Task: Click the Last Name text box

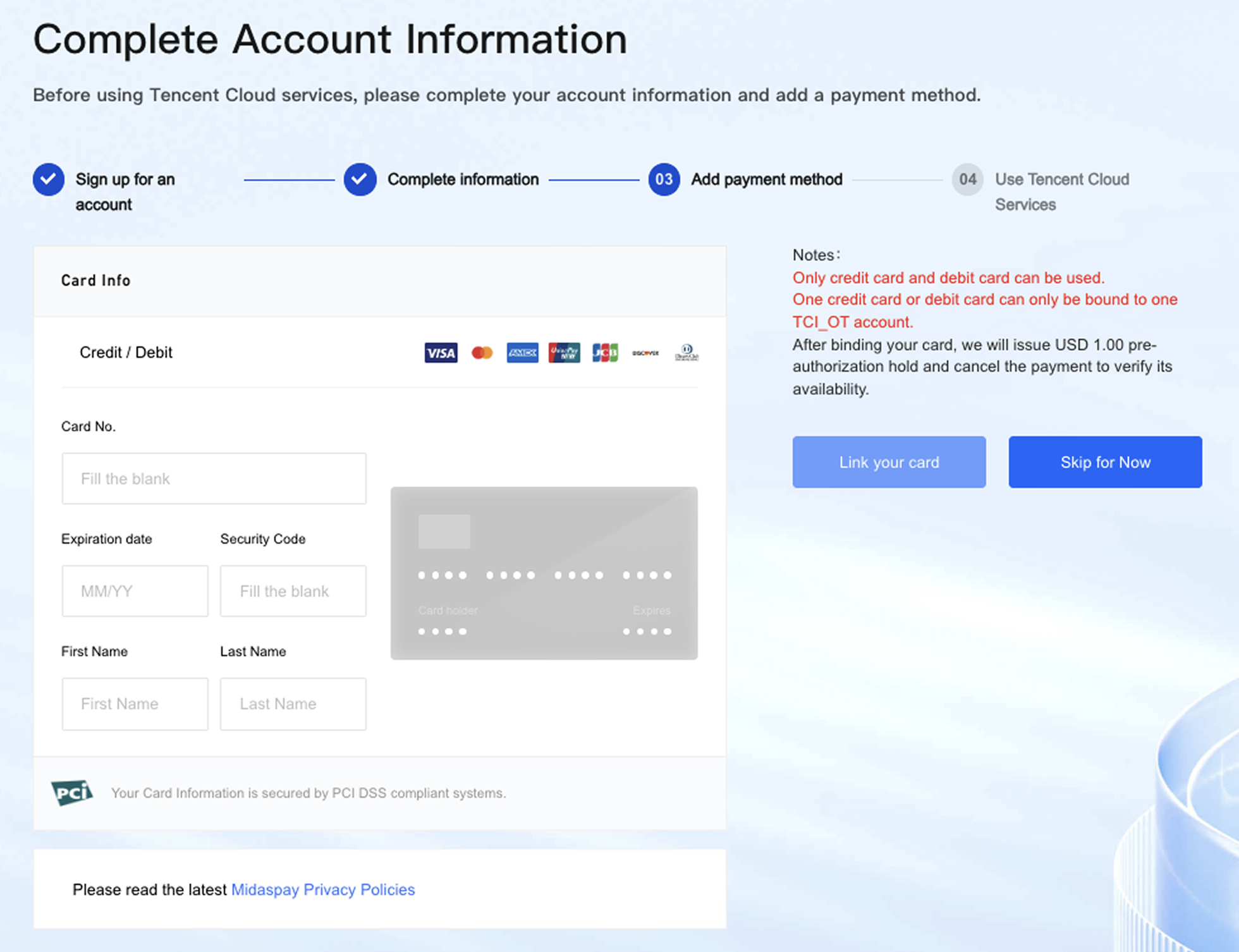Action: click(x=293, y=704)
